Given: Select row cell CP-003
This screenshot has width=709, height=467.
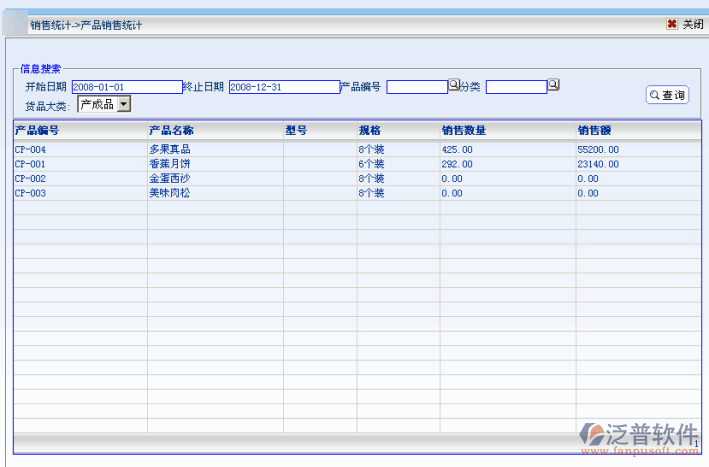Looking at the screenshot, I should (x=30, y=193).
